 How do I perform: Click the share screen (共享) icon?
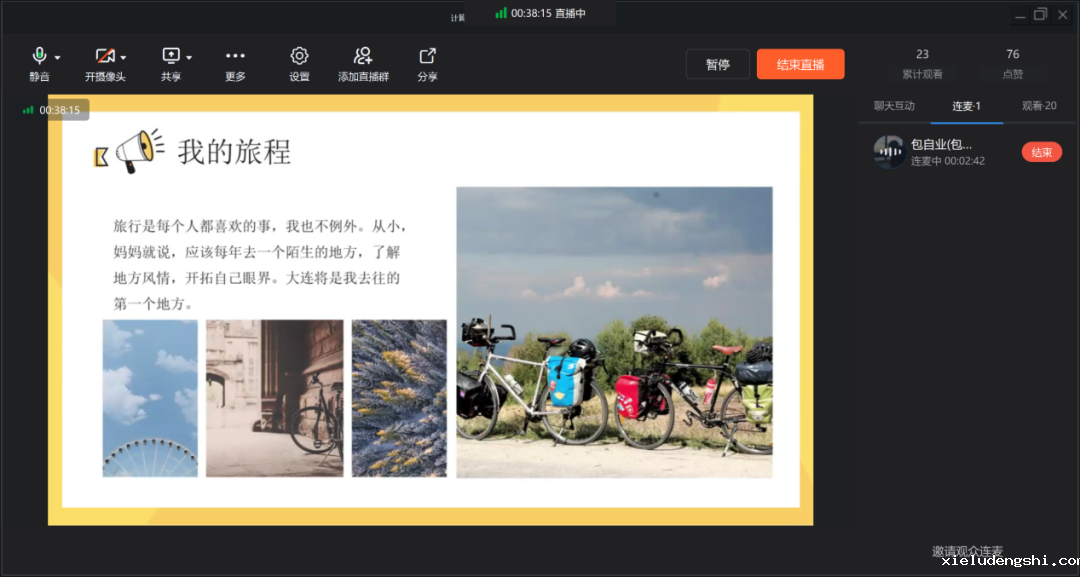[170, 57]
